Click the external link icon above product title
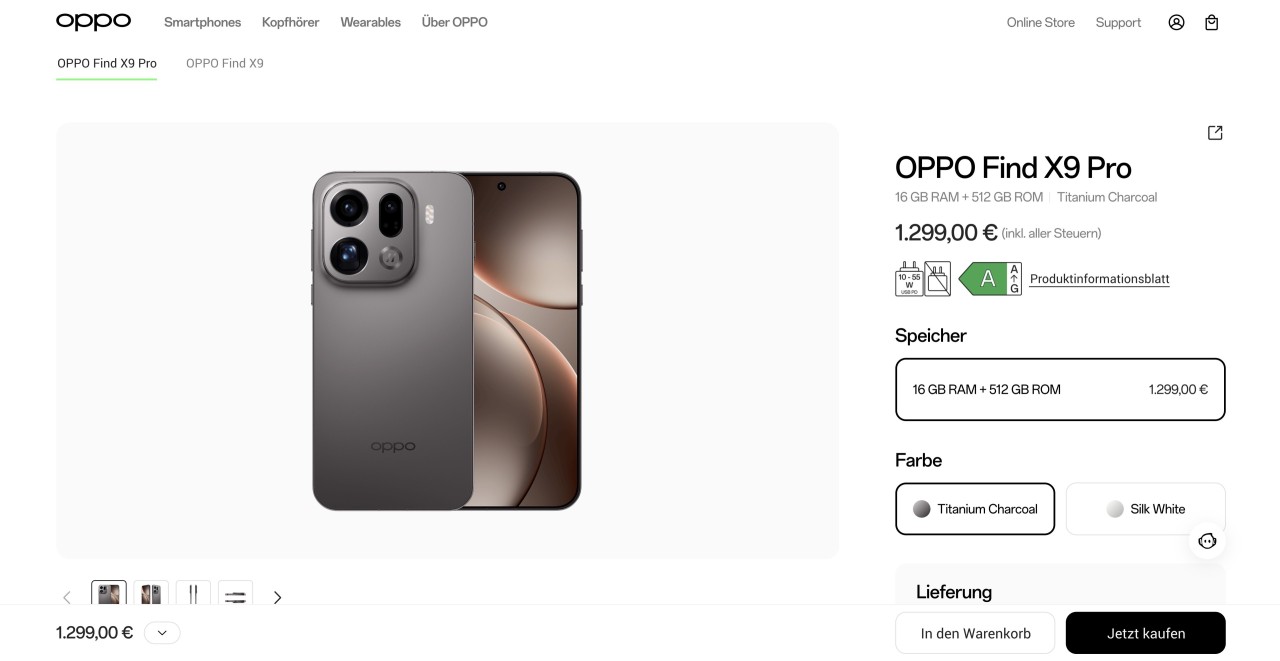 pos(1214,132)
